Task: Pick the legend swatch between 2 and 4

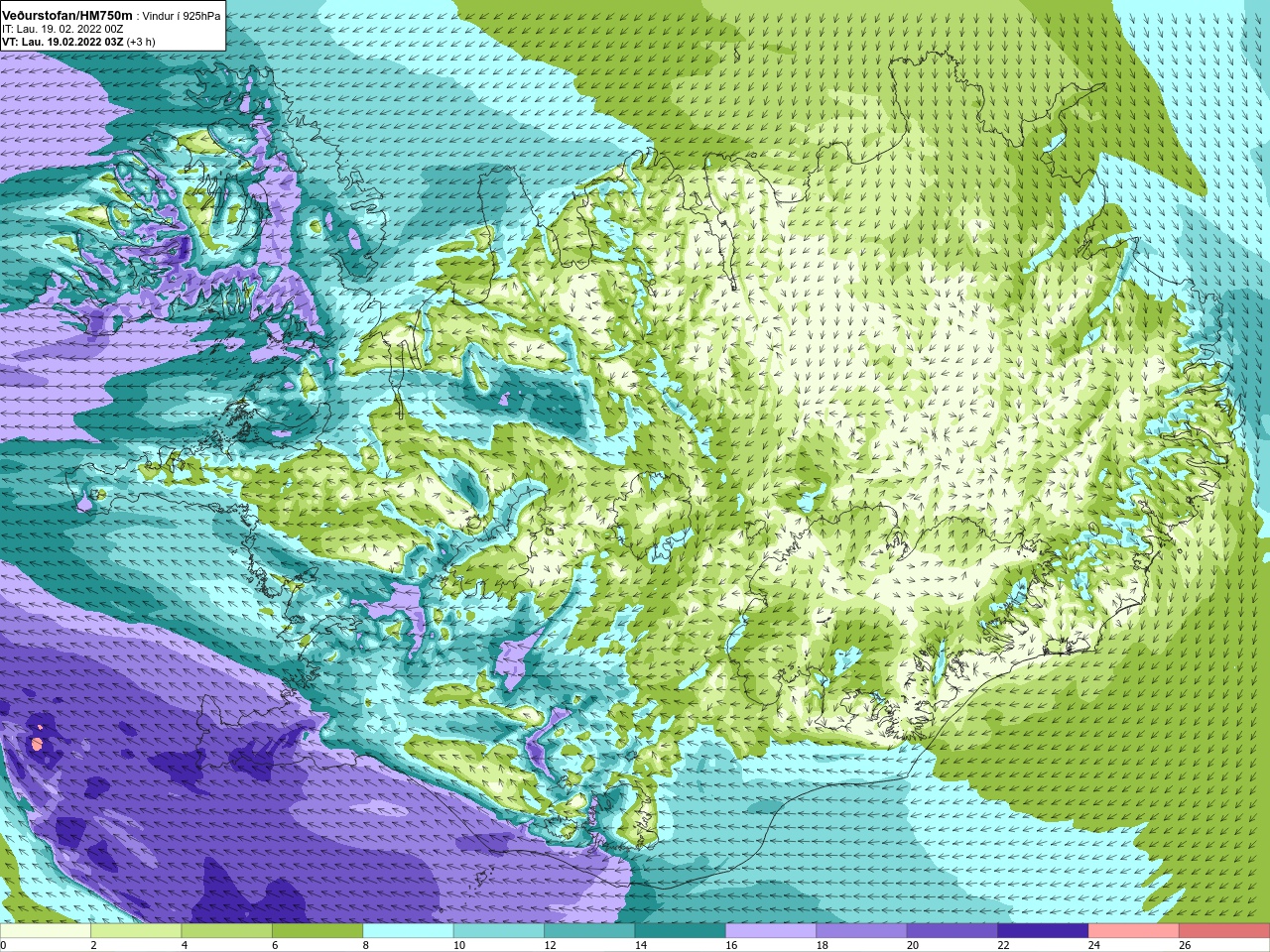Action: (x=136, y=931)
